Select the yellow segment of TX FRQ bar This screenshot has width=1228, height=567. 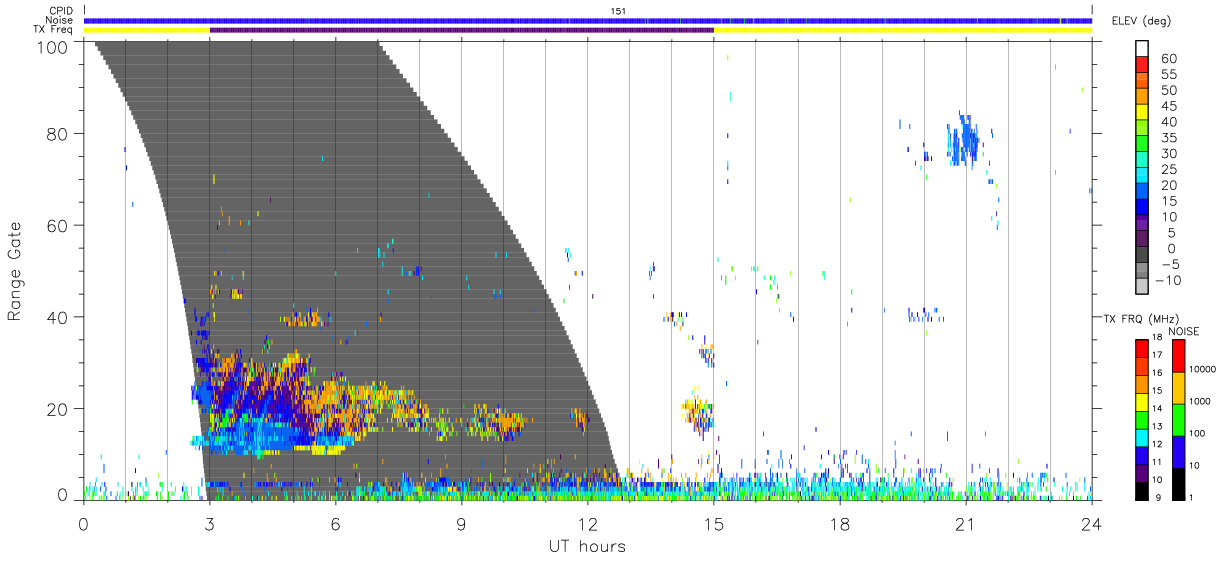pos(1142,402)
